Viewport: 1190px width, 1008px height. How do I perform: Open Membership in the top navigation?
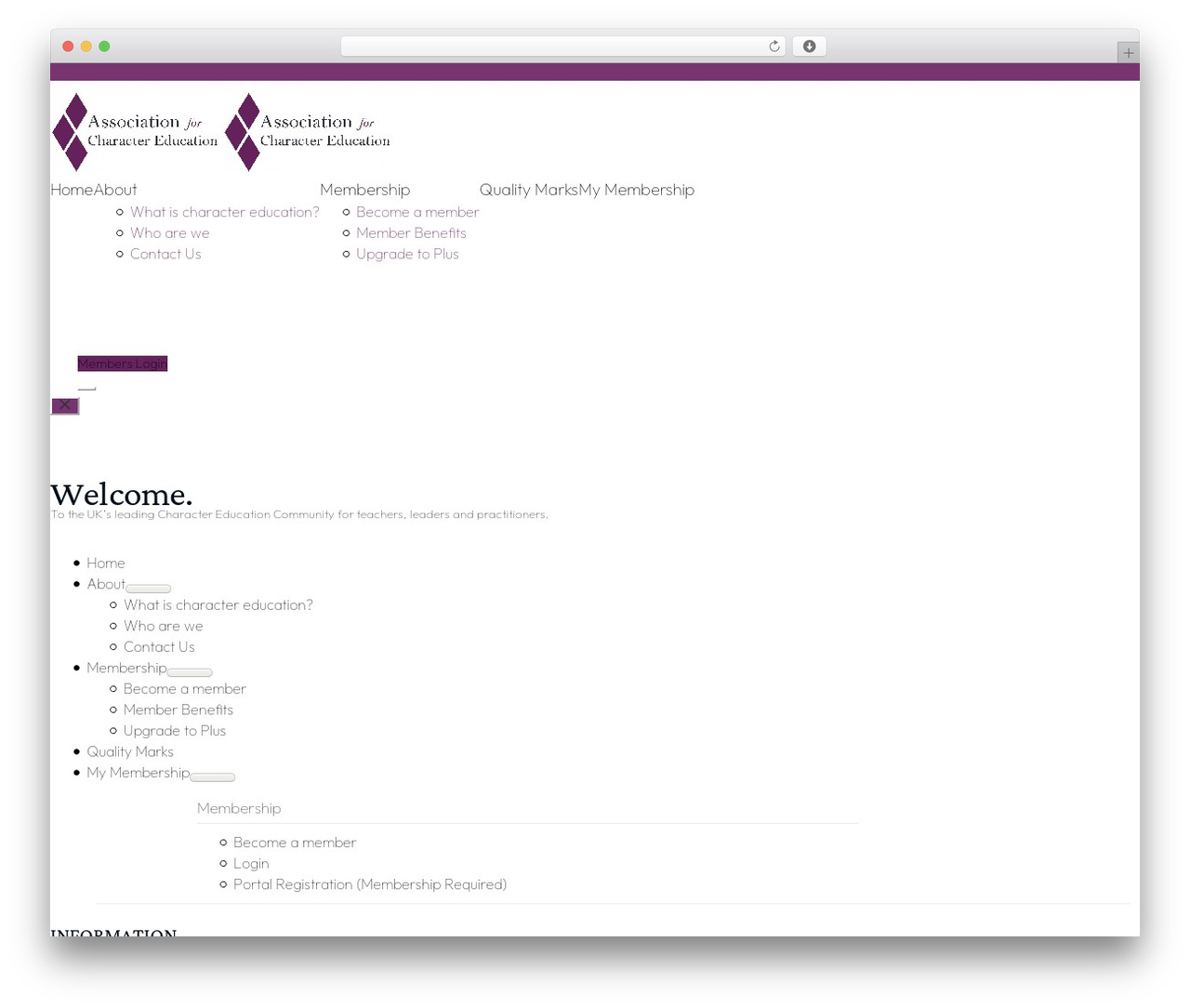pos(364,190)
